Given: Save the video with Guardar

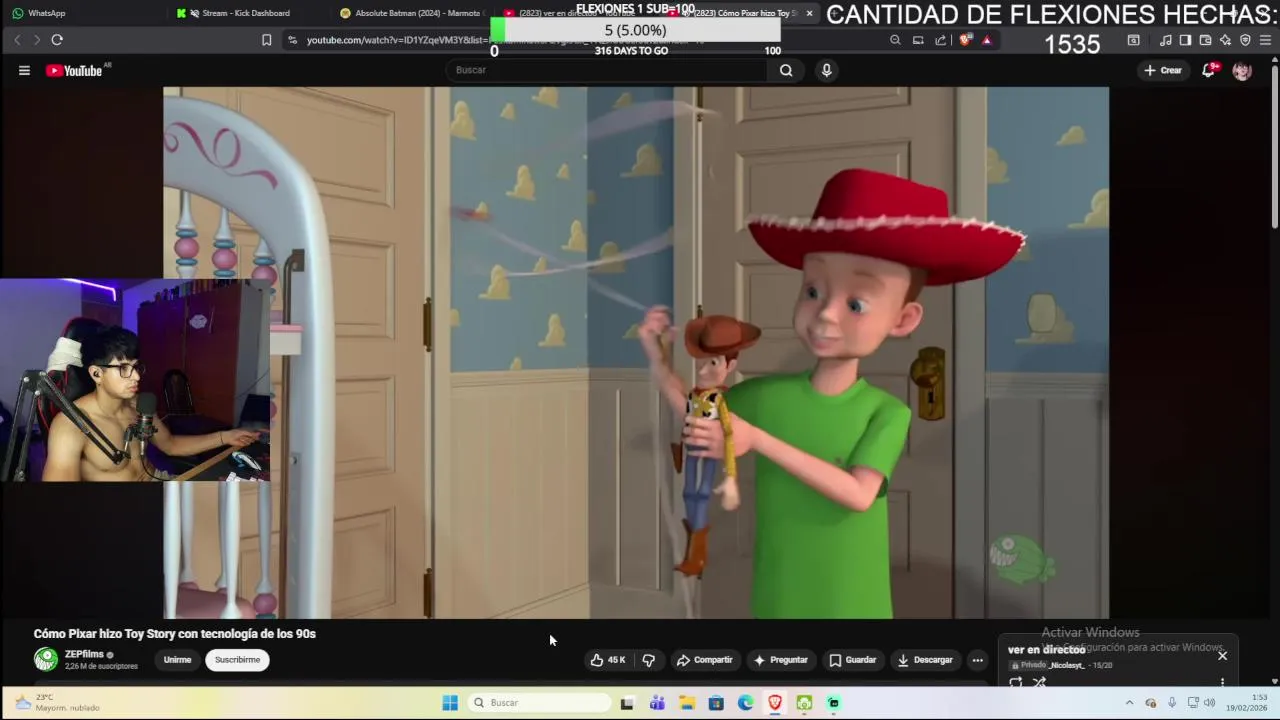Looking at the screenshot, I should (x=852, y=660).
